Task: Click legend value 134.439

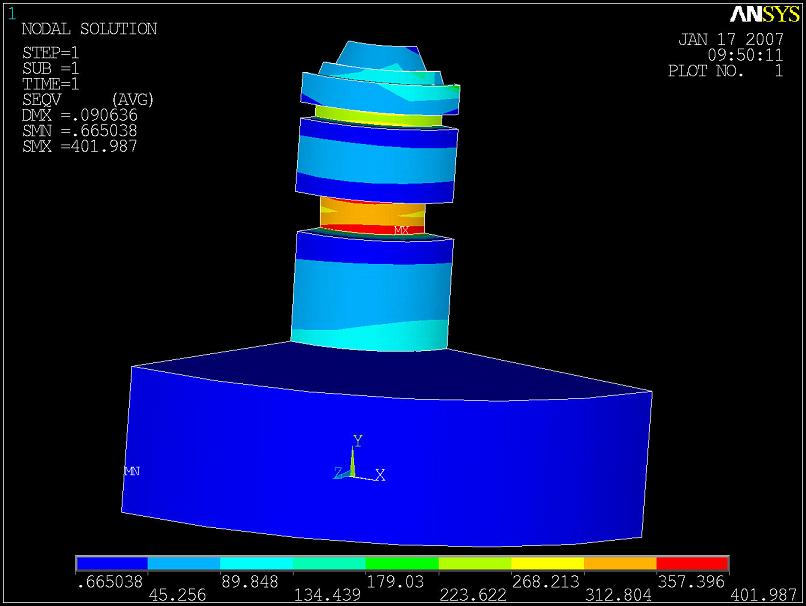Action: click(x=327, y=595)
